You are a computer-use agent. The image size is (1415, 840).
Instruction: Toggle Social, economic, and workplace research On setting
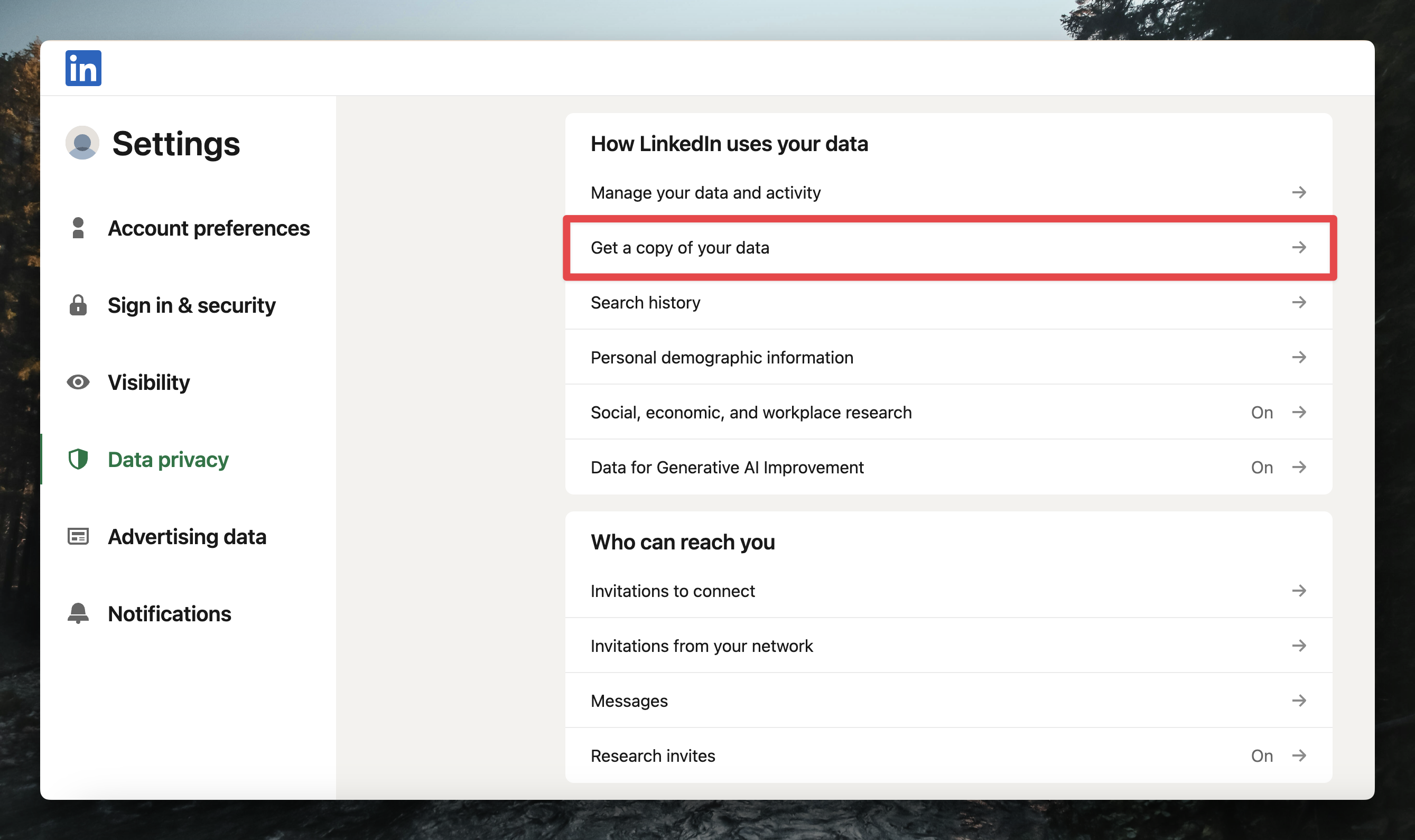pyautogui.click(x=1261, y=412)
